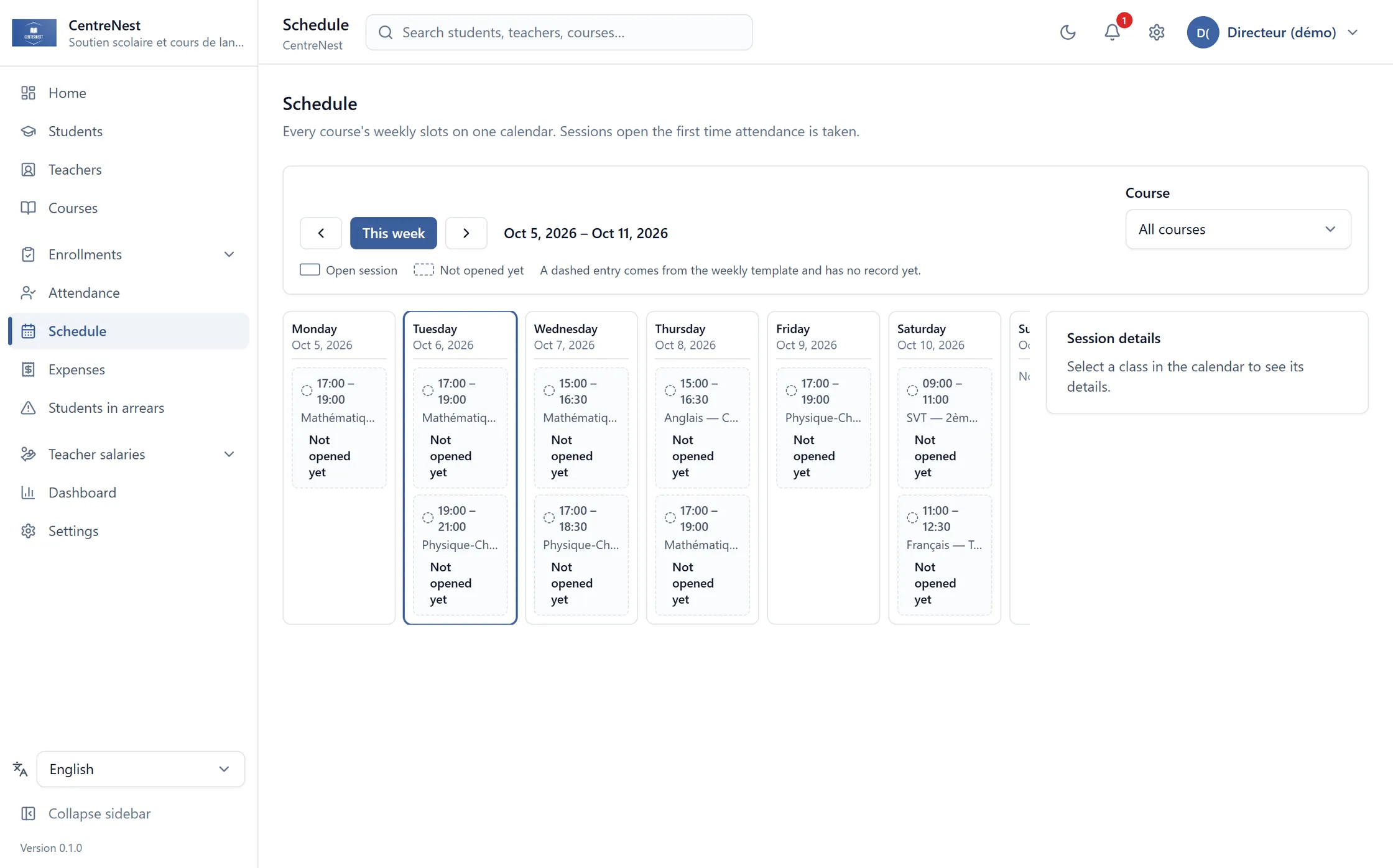Image resolution: width=1393 pixels, height=868 pixels.
Task: Select Tuesday 17:00 – 19:00 Mathématiques session
Action: pyautogui.click(x=460, y=428)
